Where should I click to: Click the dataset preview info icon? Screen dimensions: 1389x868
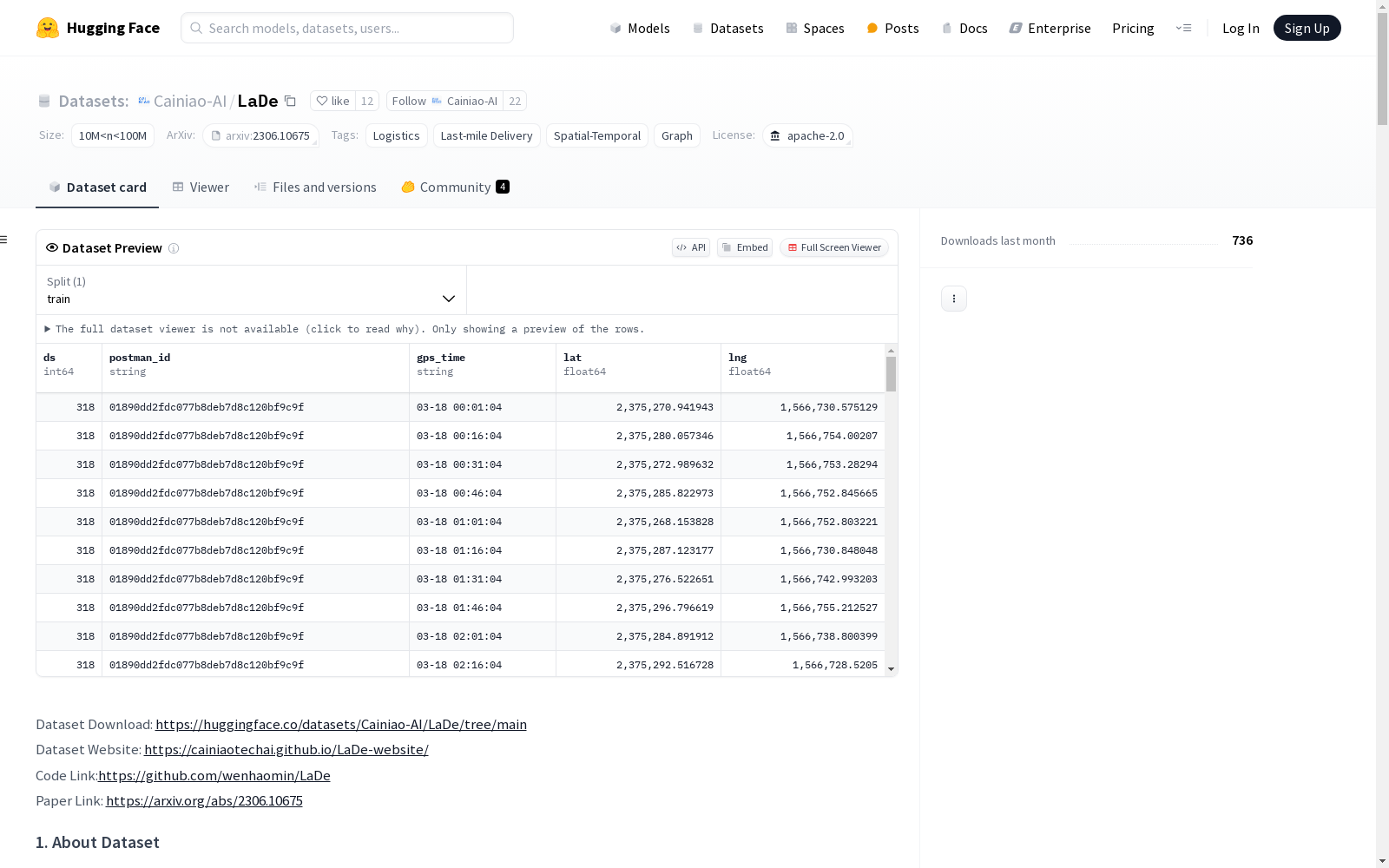click(174, 248)
